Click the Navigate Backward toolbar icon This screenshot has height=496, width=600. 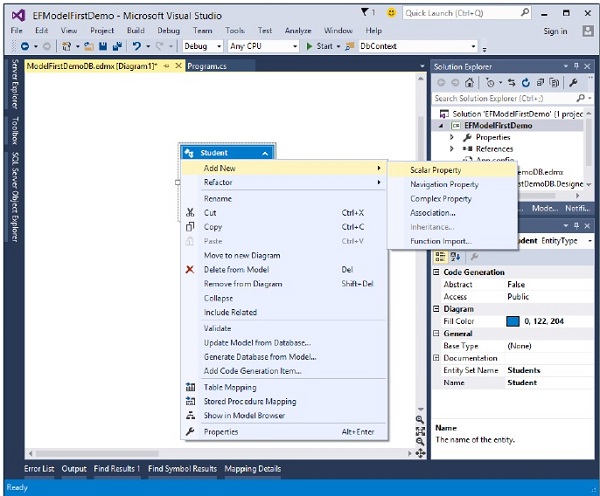tap(25, 46)
